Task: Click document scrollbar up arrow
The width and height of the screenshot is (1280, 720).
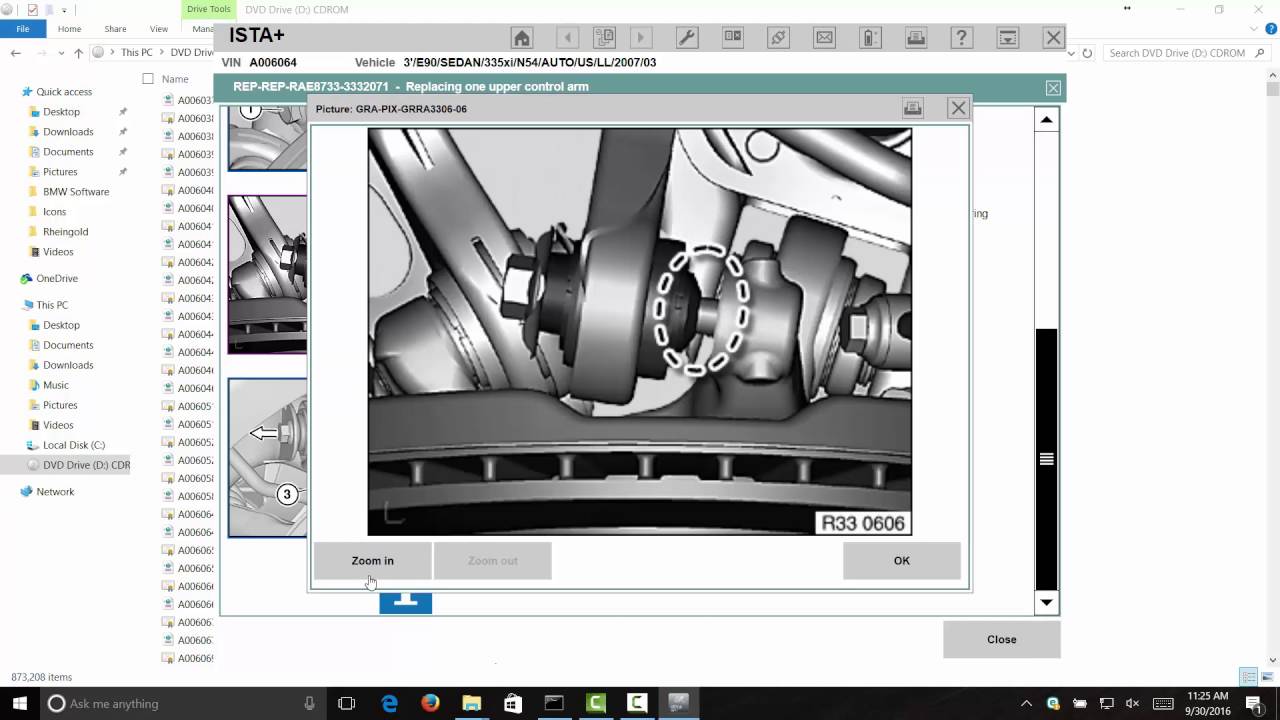Action: pos(1047,120)
